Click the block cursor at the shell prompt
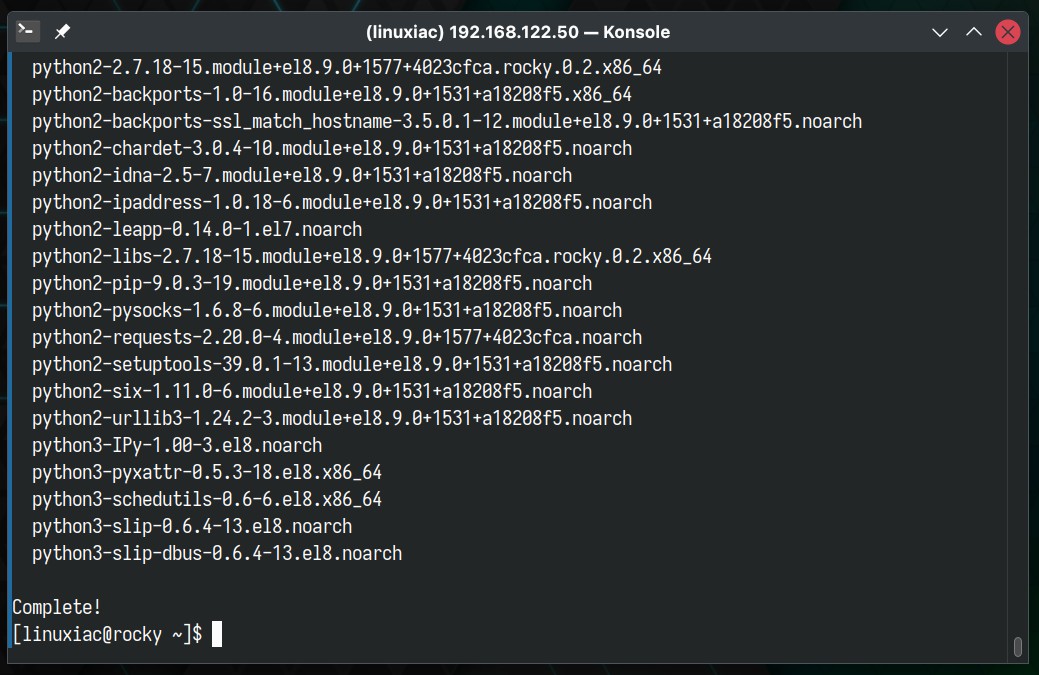The image size is (1039, 675). 217,634
